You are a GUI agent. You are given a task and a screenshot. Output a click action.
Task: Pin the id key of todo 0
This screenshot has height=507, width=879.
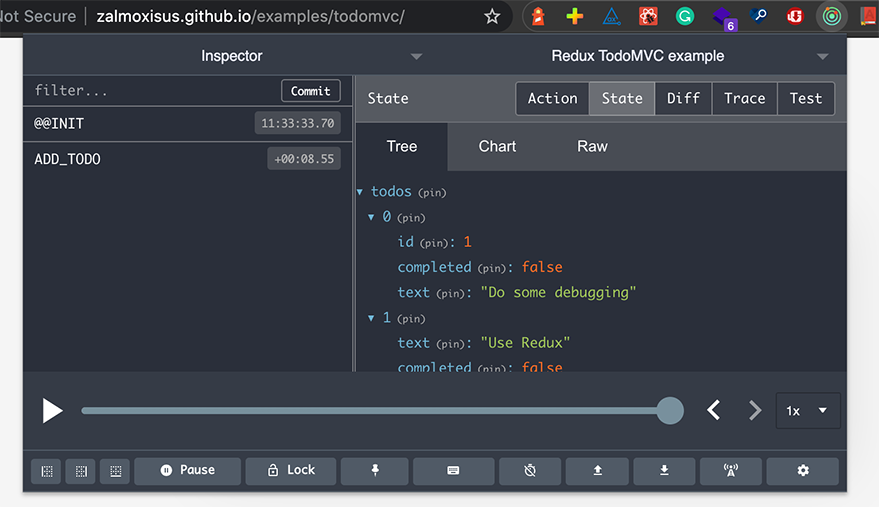point(434,243)
